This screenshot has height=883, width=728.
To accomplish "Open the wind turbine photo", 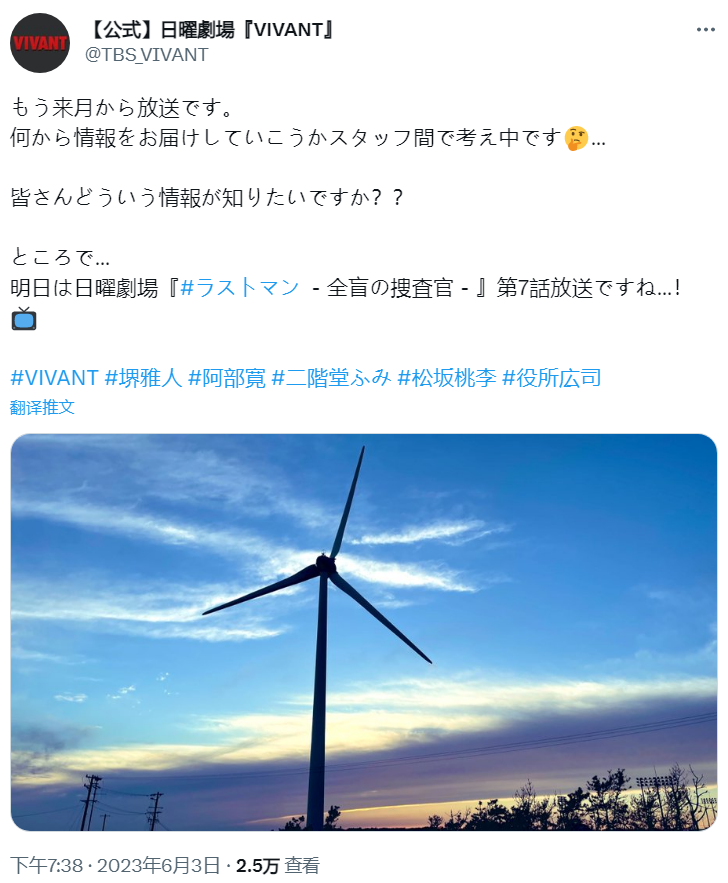I will (364, 632).
